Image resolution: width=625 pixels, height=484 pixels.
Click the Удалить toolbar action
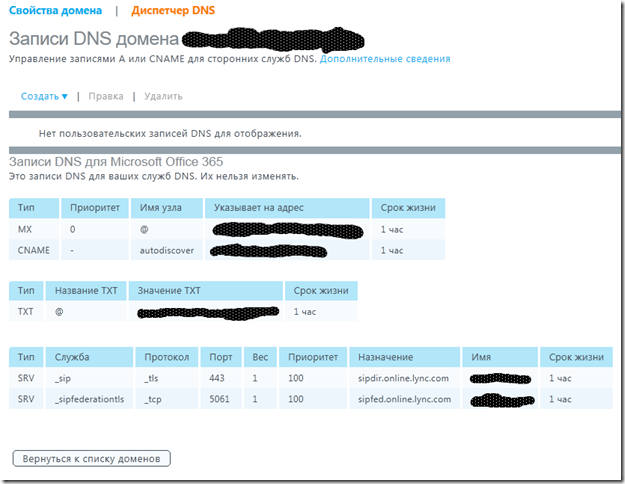coord(163,96)
